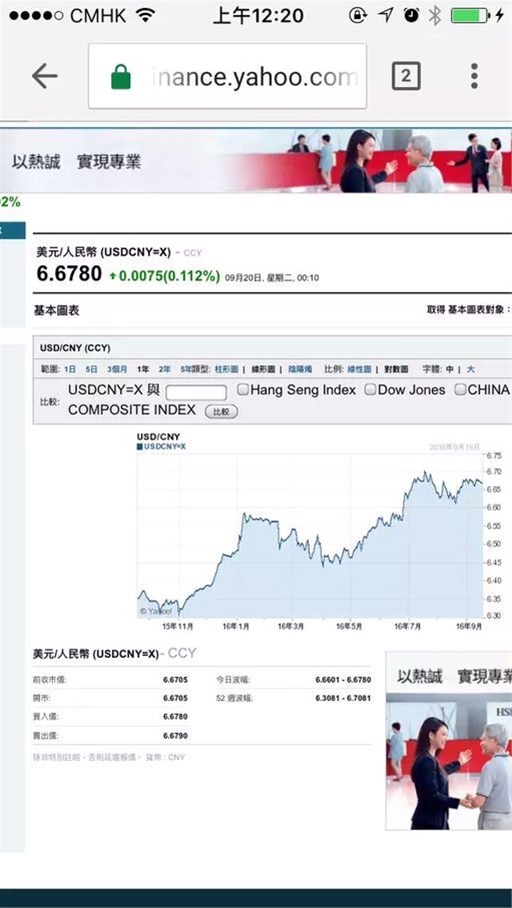Click the 買出價 value 6.6790
The image size is (512, 908).
click(x=175, y=735)
